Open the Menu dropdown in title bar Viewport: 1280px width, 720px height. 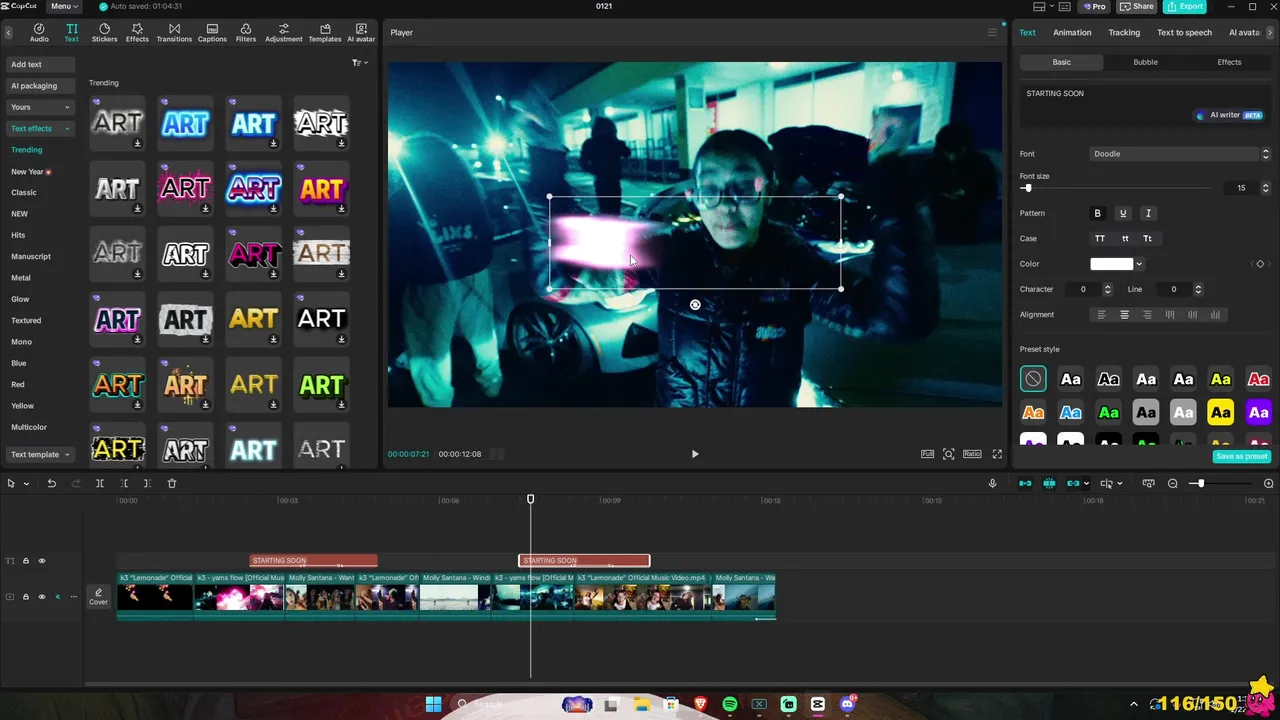(65, 6)
